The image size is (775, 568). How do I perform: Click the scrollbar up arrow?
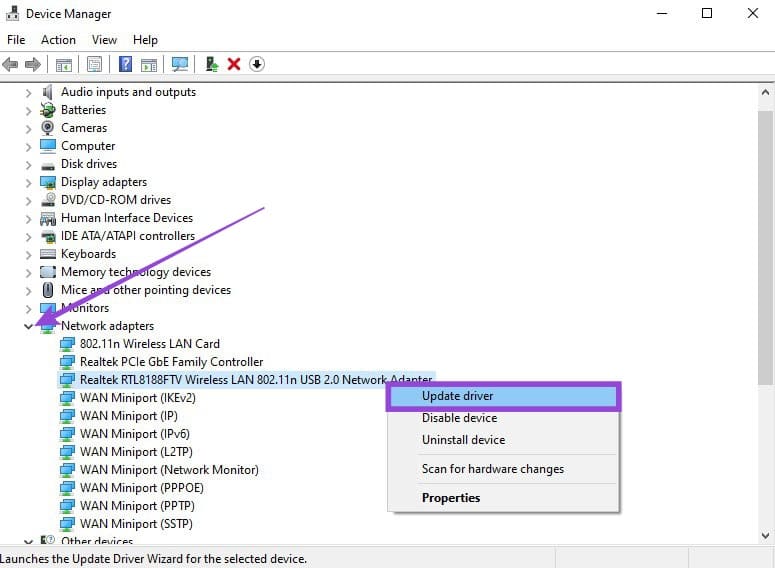click(x=765, y=92)
